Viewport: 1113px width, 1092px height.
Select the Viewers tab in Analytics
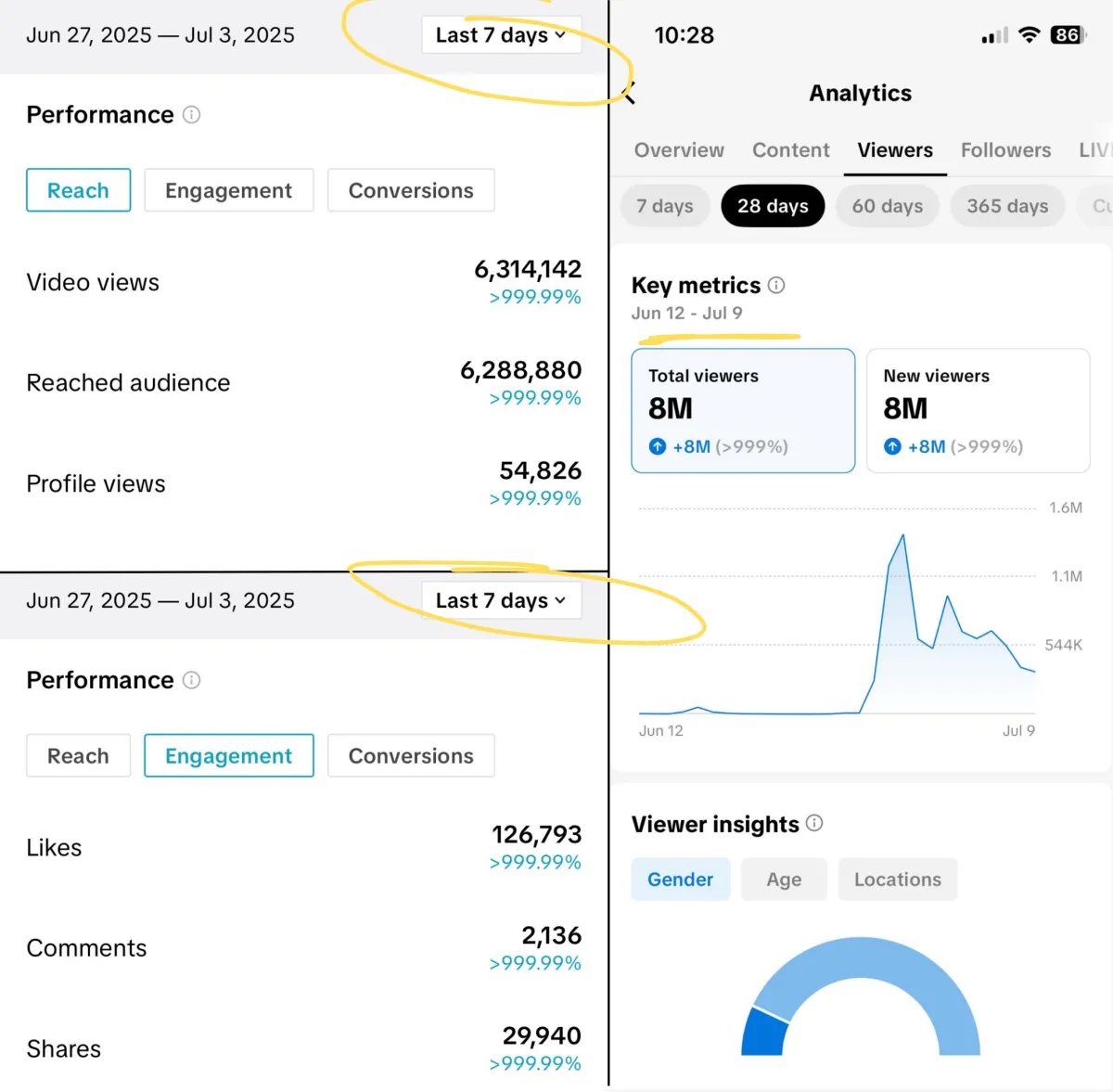point(895,150)
